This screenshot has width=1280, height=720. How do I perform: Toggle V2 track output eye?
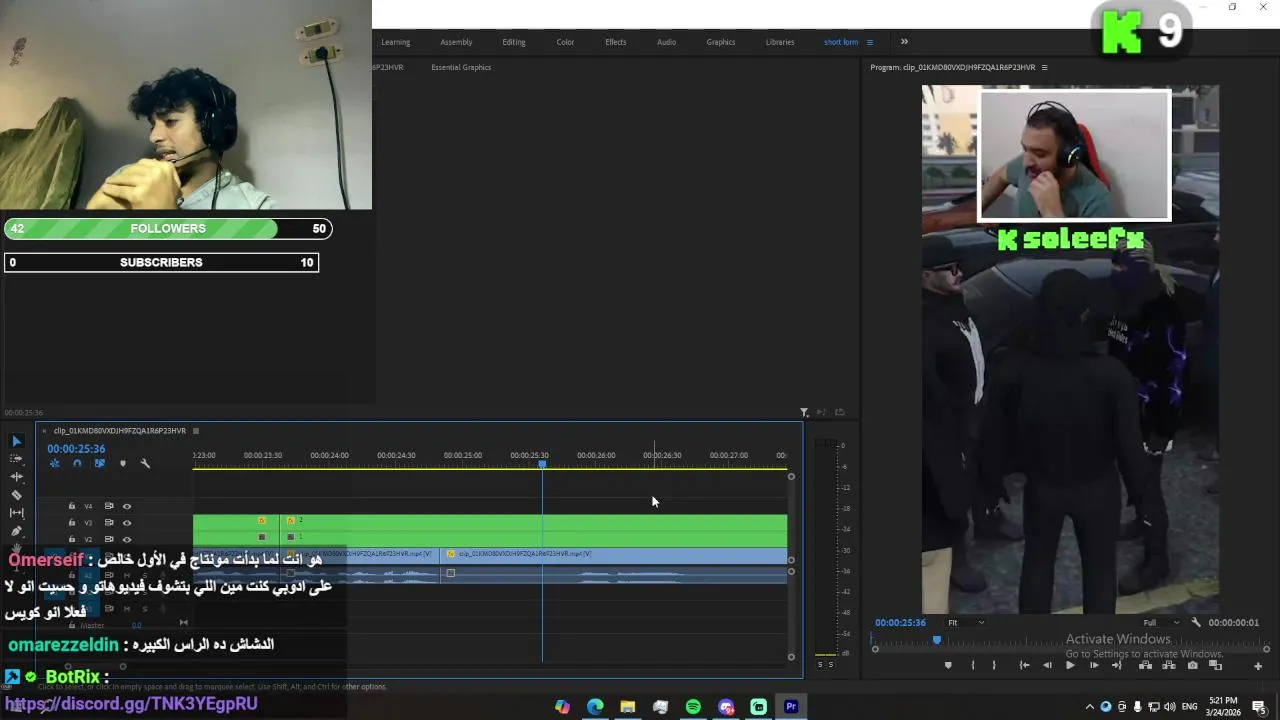127,539
